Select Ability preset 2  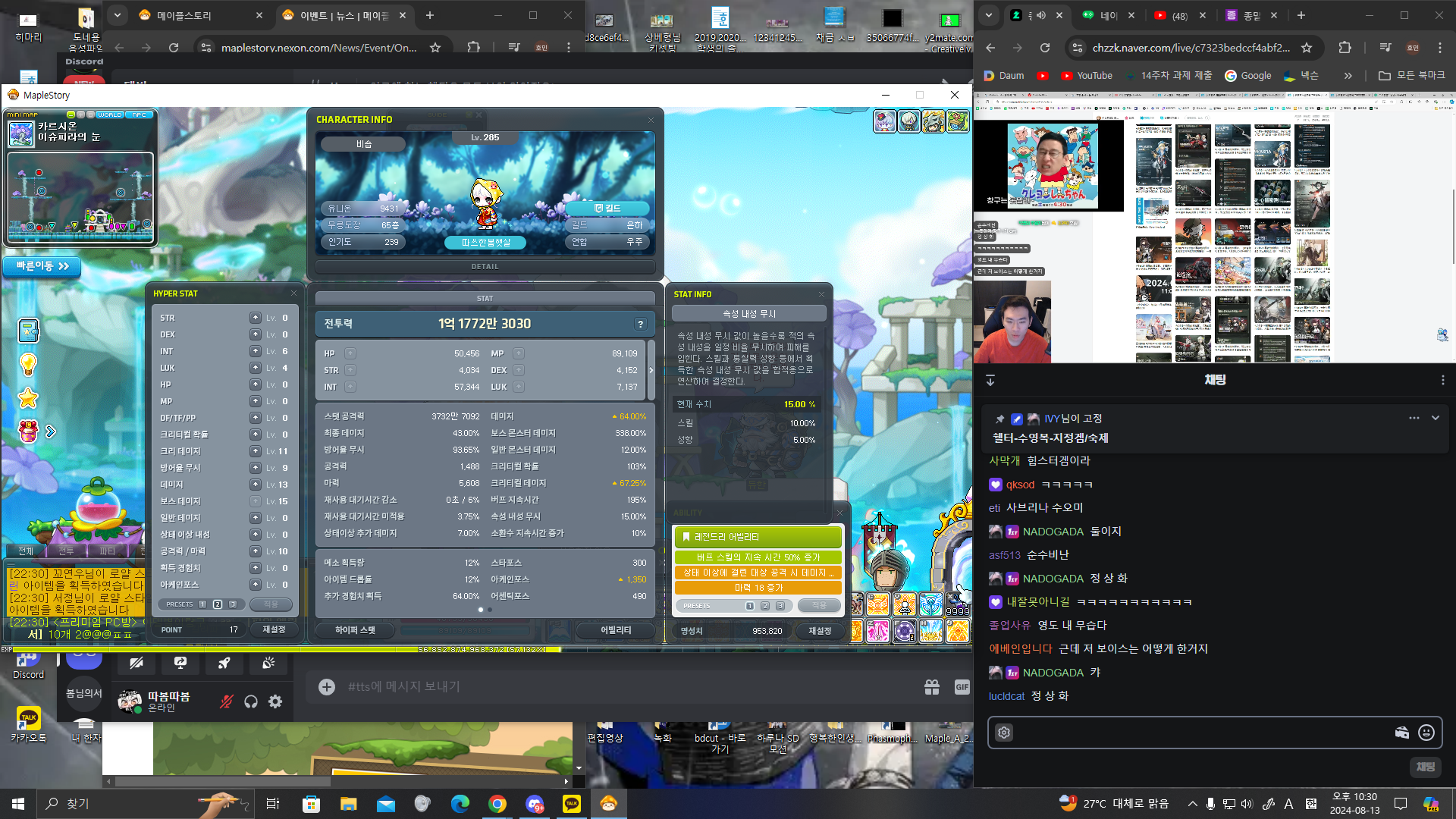(x=765, y=606)
